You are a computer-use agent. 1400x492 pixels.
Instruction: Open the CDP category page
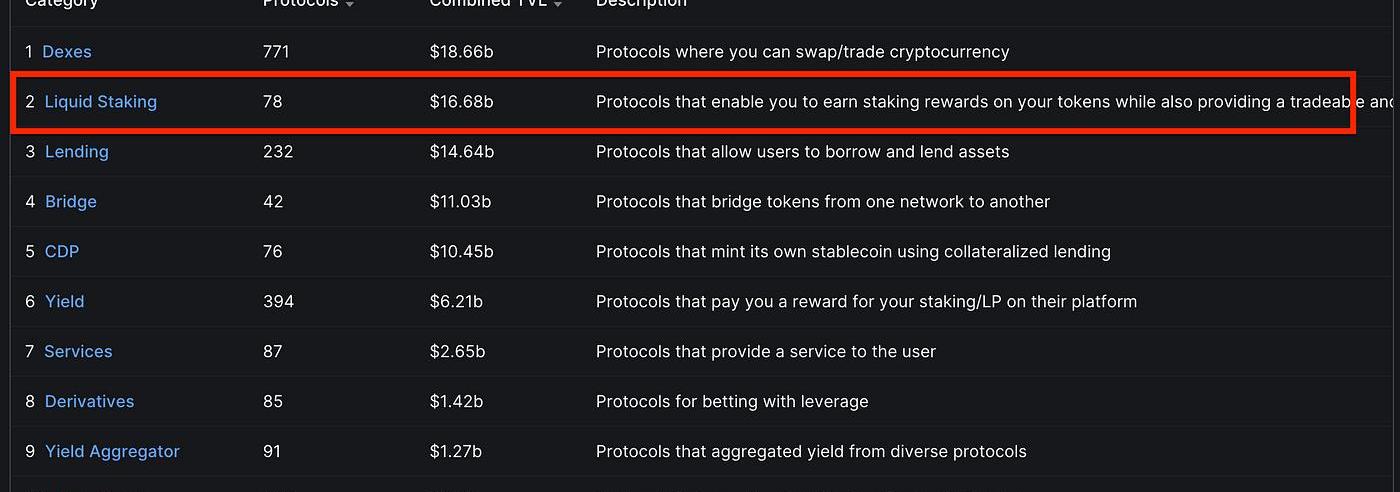click(x=62, y=252)
